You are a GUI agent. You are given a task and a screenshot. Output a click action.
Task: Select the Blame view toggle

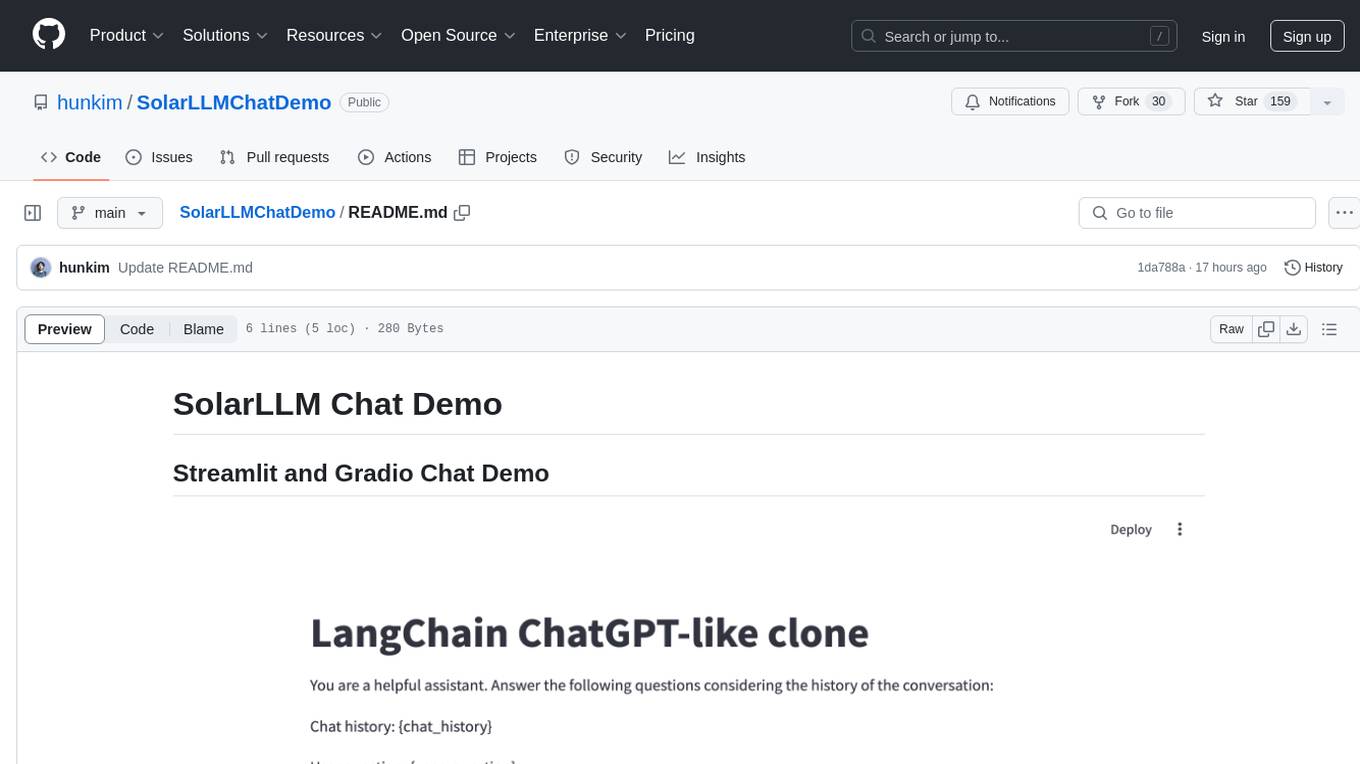pos(203,329)
